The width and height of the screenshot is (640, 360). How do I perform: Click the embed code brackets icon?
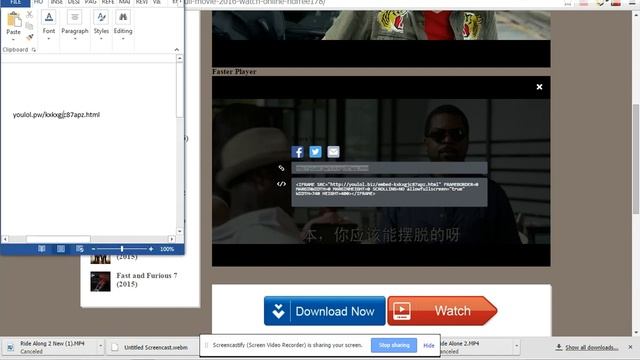click(x=281, y=184)
